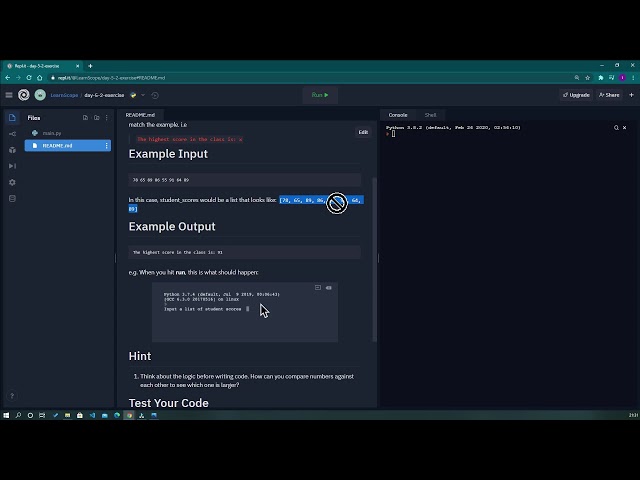Select the Repl.it browser tab
This screenshot has height=480, width=640.
pos(42,66)
